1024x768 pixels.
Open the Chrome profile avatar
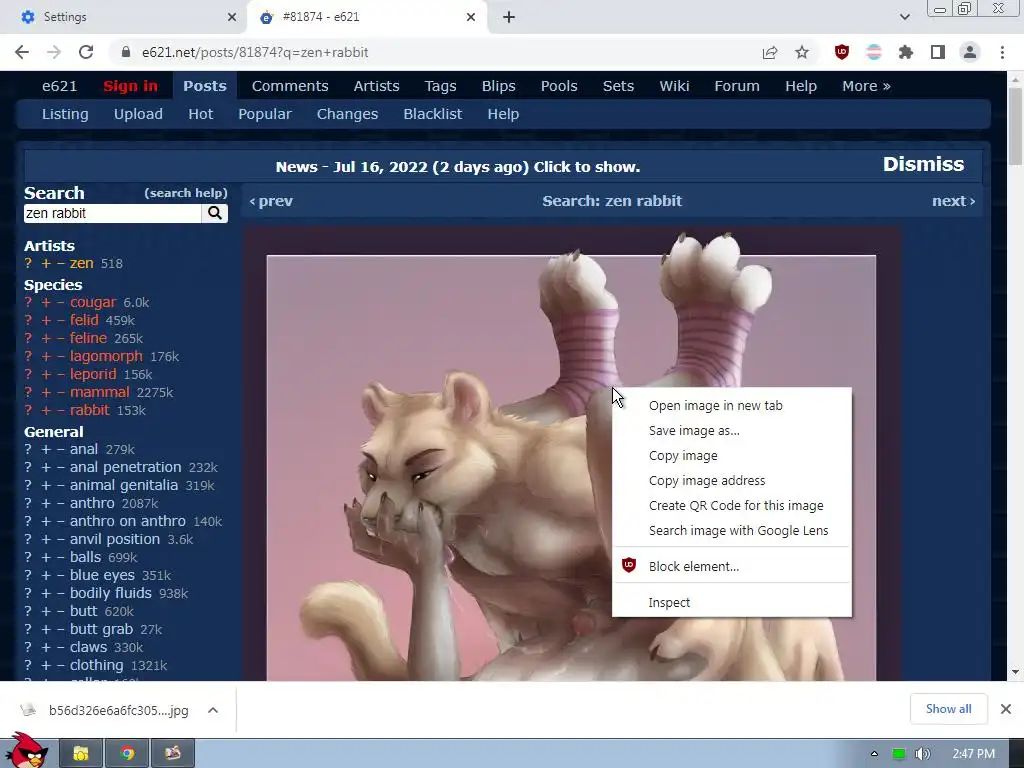pyautogui.click(x=970, y=52)
